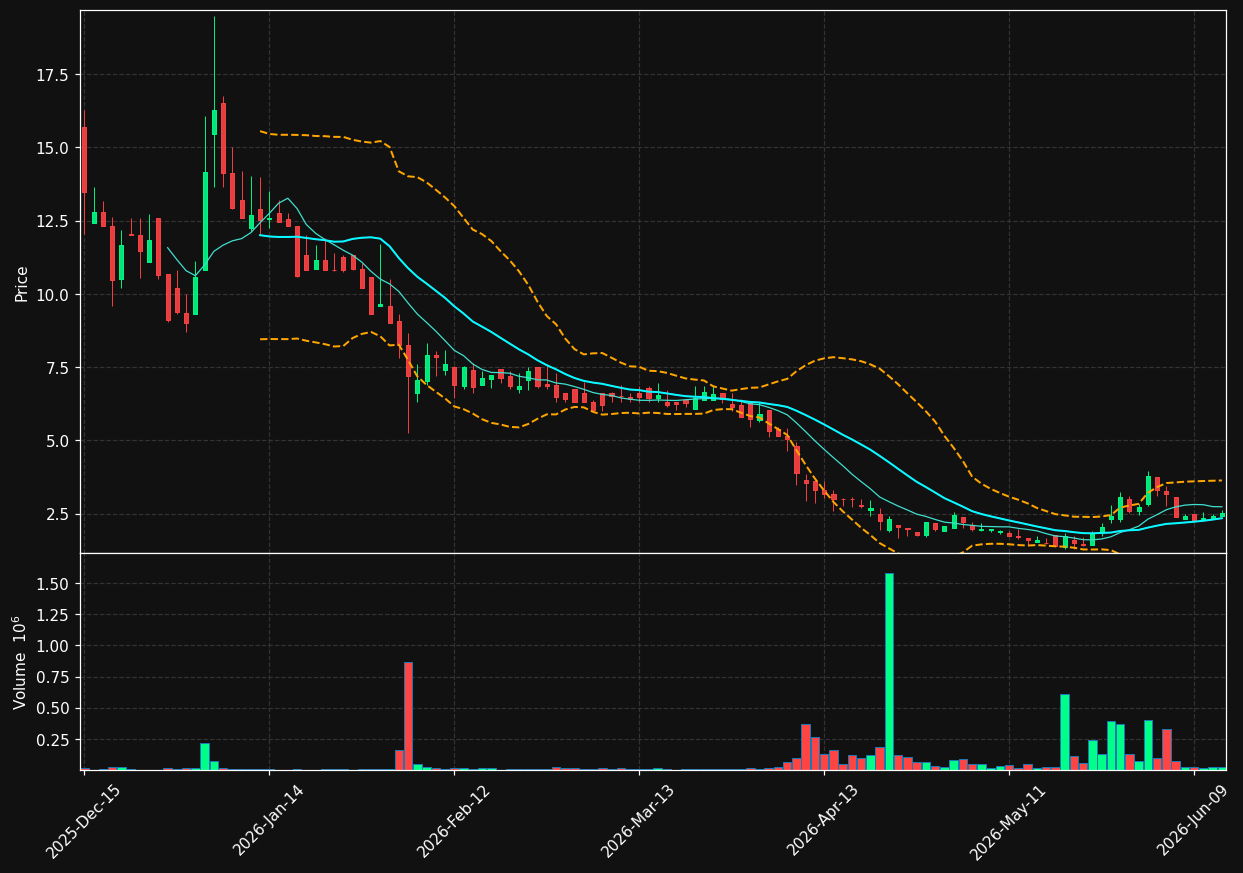Click the 2026-Apr-13 date label
Viewport: 1243px width, 873px height.
point(823,820)
